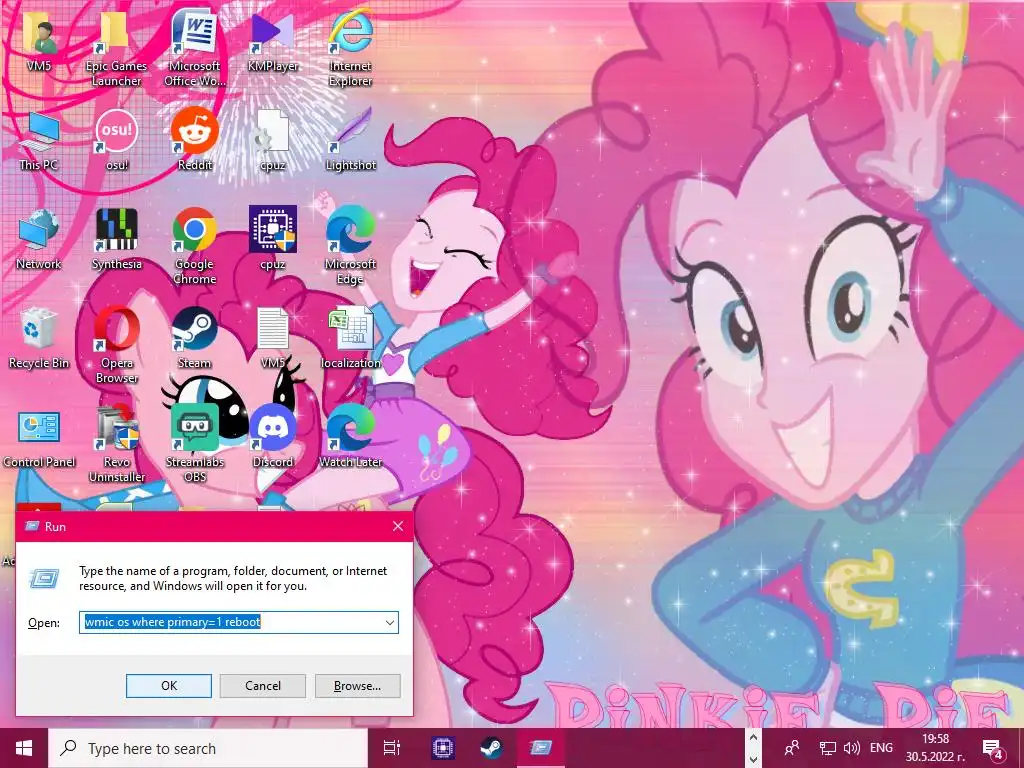The height and width of the screenshot is (768, 1024).
Task: Launch Revo Uninstaller shortcut
Action: pyautogui.click(x=116, y=445)
